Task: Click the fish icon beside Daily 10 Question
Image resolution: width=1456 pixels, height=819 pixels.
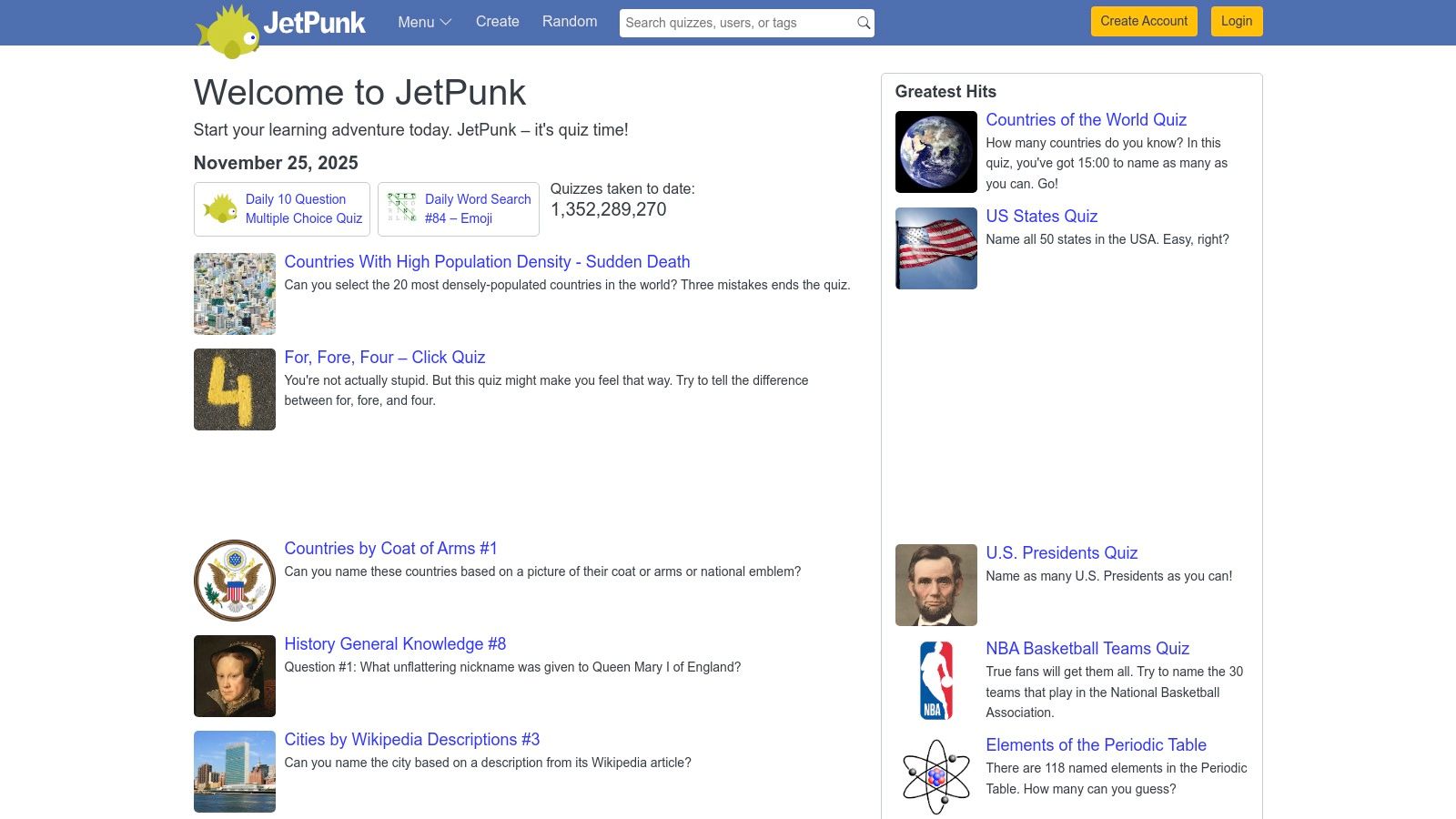Action: [x=219, y=207]
